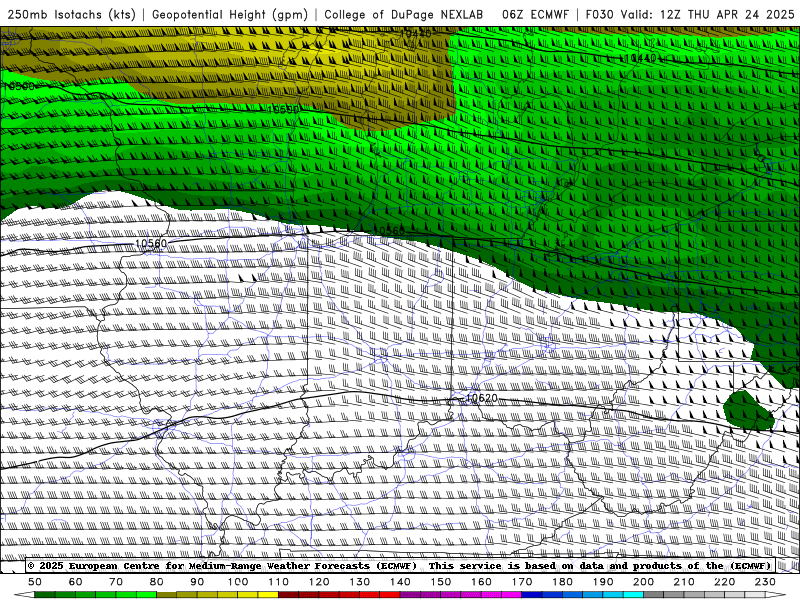The image size is (800, 600).
Task: Click the 'Geopotential Height (gpm)' title text
Action: pyautogui.click(x=230, y=14)
